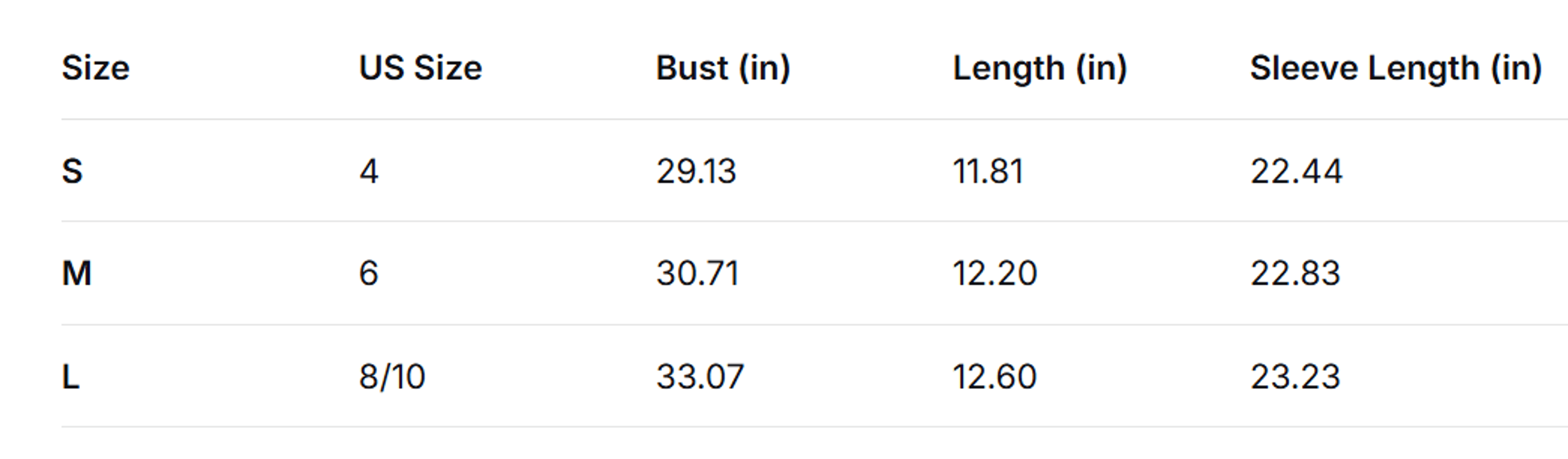Image resolution: width=1568 pixels, height=459 pixels.
Task: Select bust value 33.07
Action: click(x=700, y=377)
